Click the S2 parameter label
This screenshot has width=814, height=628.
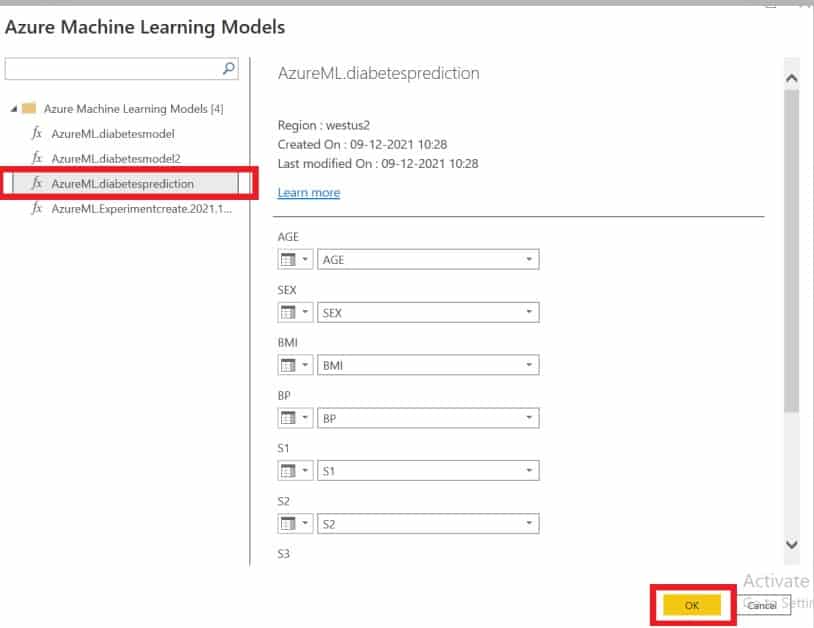click(283, 501)
